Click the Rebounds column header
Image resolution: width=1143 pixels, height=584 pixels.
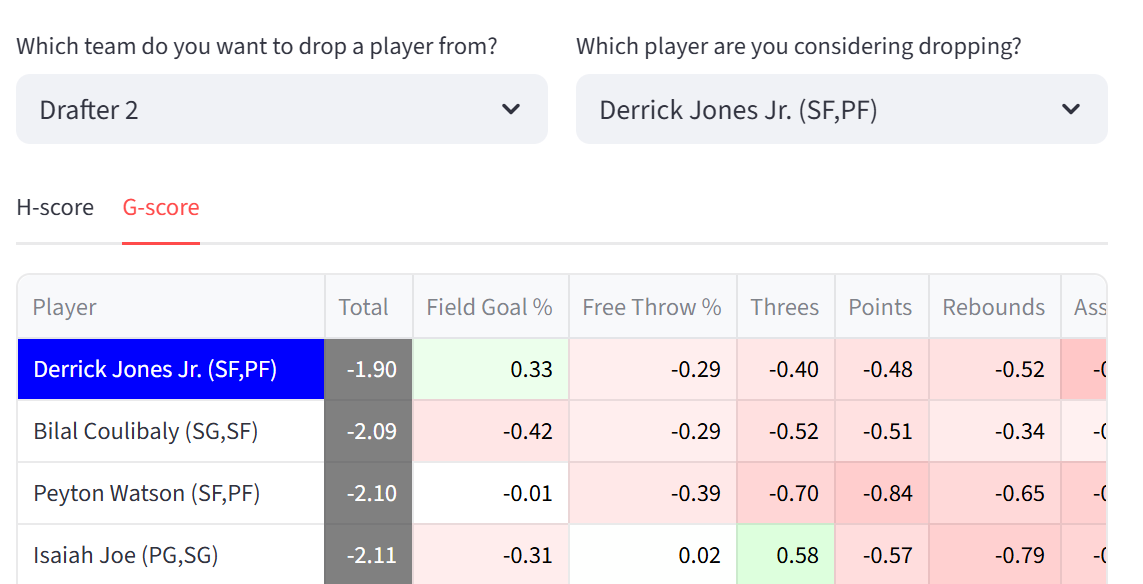(x=993, y=307)
